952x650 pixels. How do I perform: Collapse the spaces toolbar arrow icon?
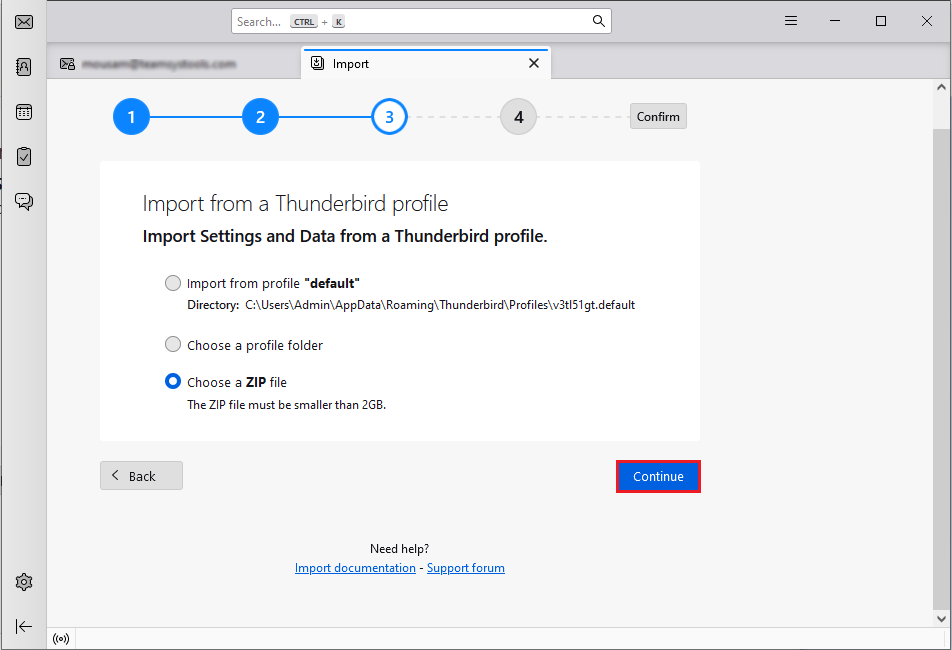[24, 626]
